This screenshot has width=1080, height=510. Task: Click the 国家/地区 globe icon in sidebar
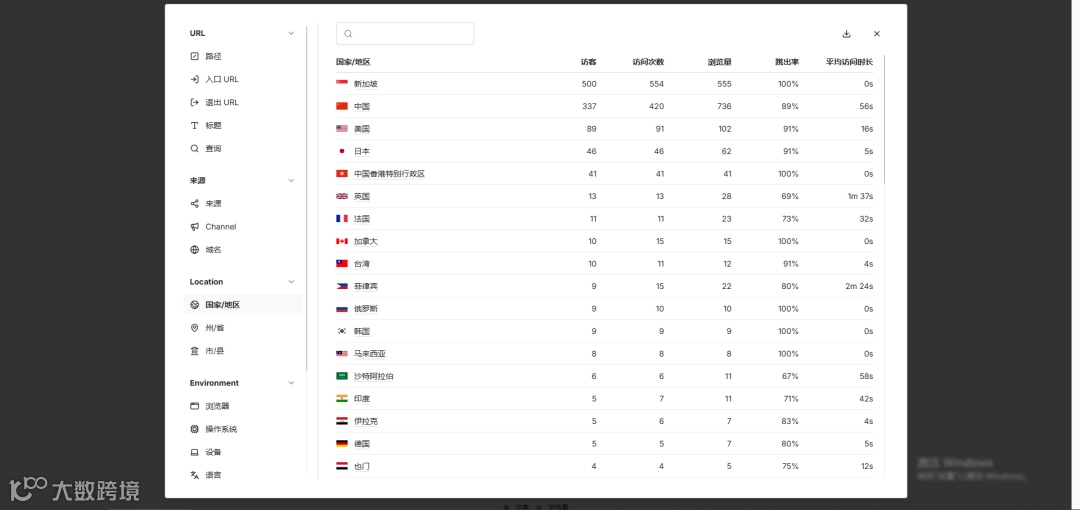click(194, 305)
